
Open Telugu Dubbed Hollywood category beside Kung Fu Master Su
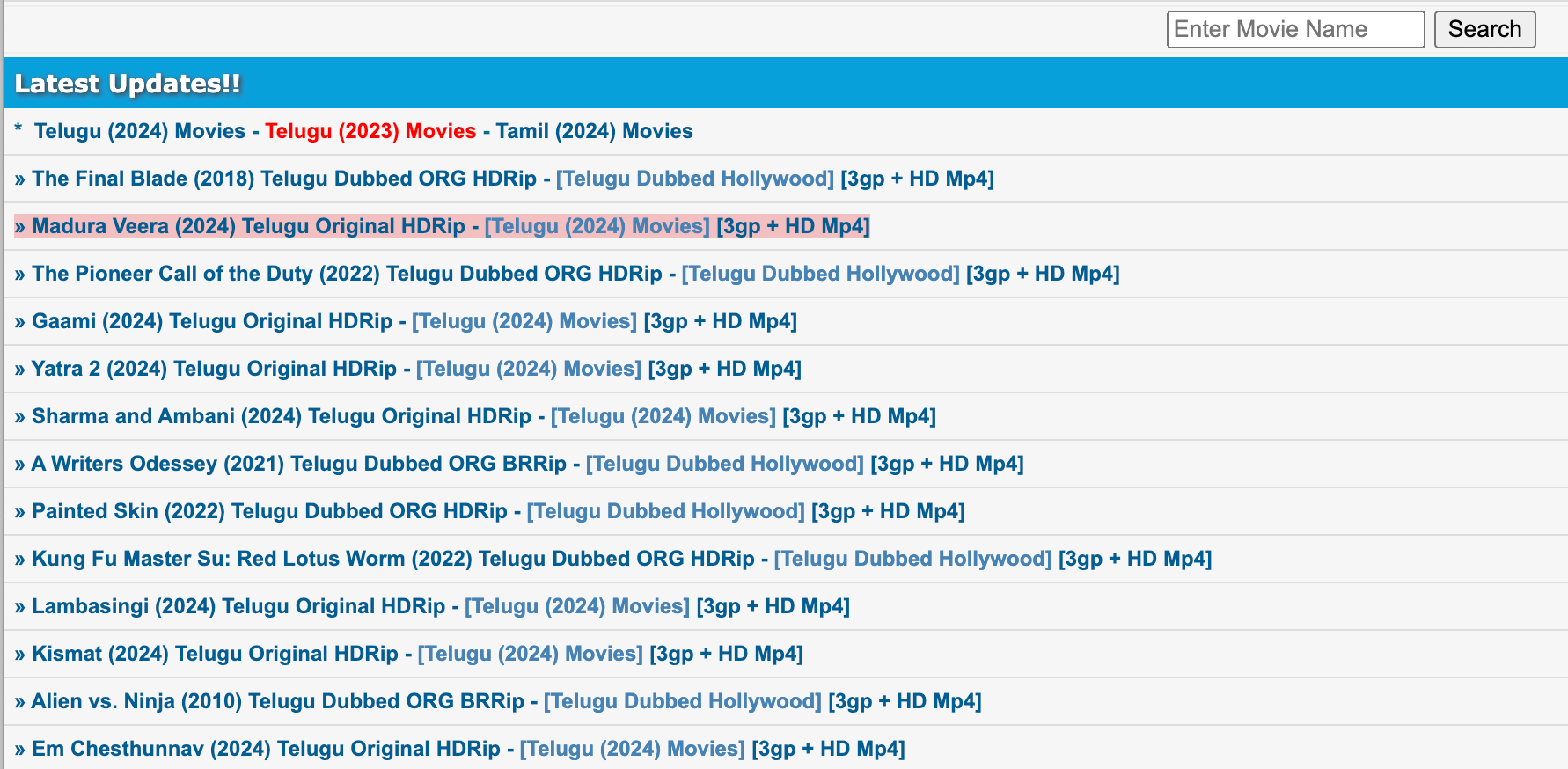913,559
